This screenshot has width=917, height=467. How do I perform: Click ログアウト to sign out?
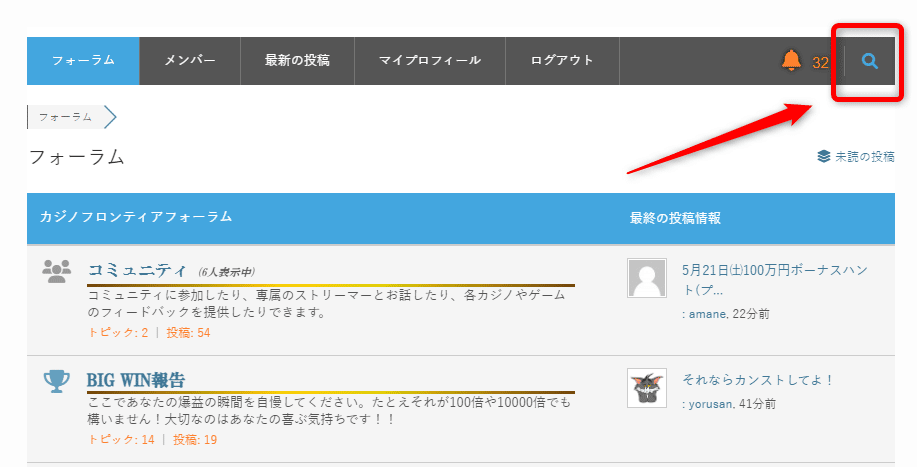(x=562, y=61)
